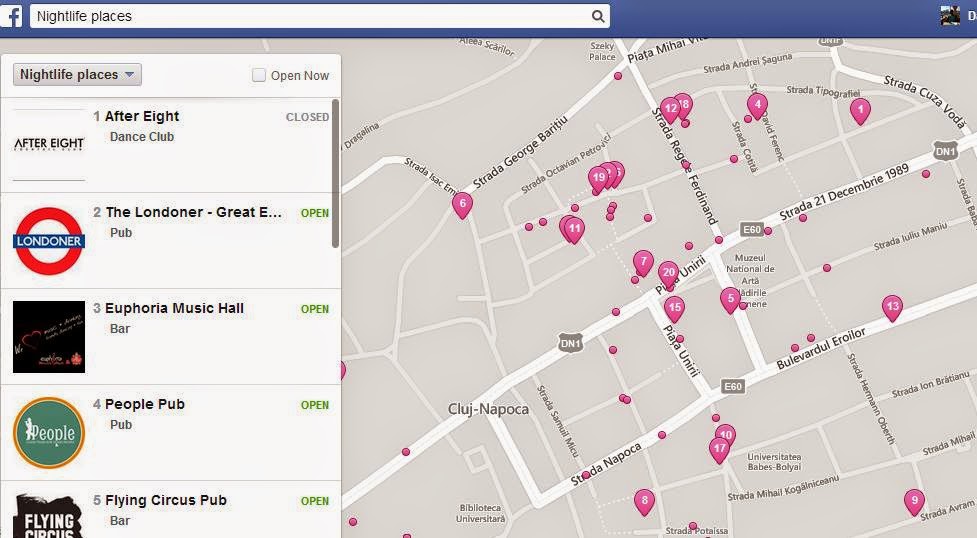Viewport: 977px width, 538px height.
Task: Click the After Eight logo thumbnail
Action: pos(49,145)
